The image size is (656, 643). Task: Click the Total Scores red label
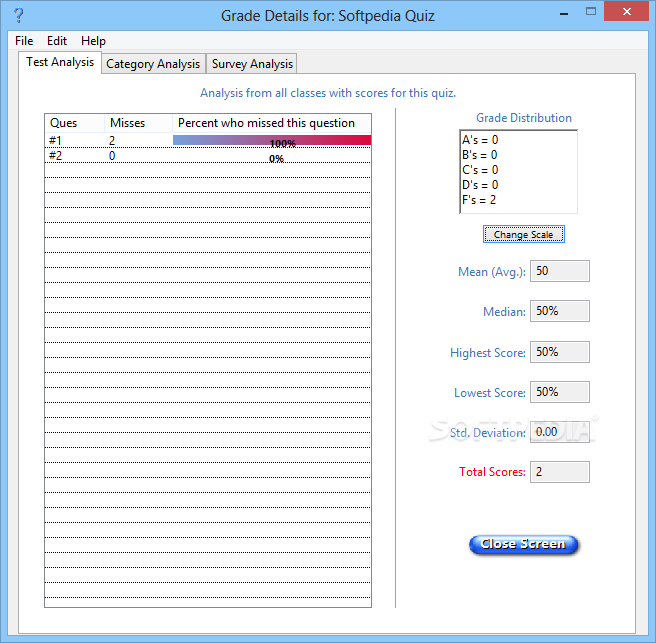(x=492, y=472)
